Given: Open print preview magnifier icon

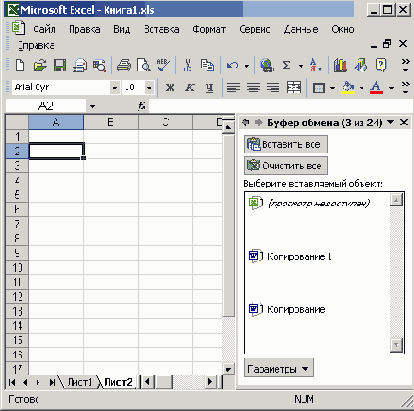Looking at the screenshot, I should 144,65.
